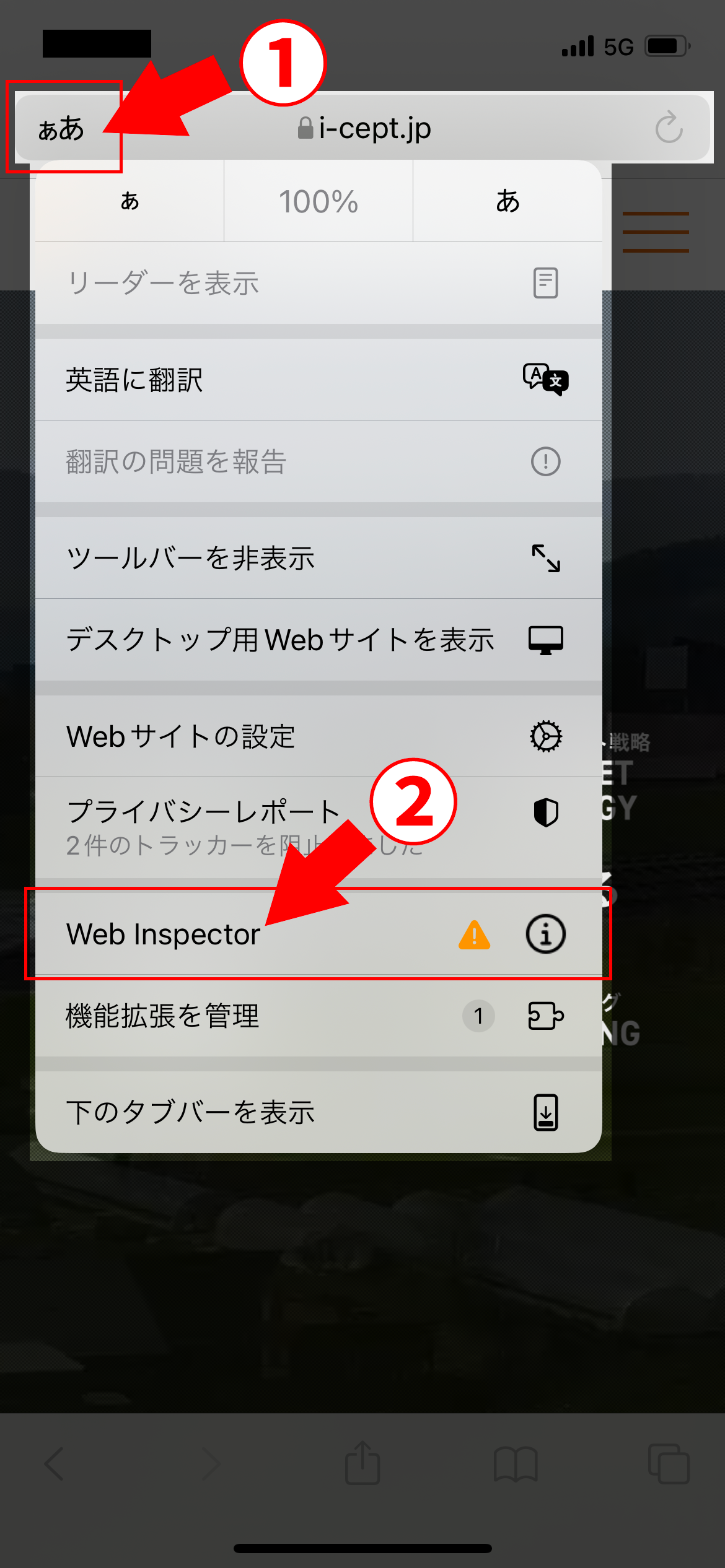The width and height of the screenshot is (725, 1568).
Task: Tap the website settings gear icon
Action: (546, 736)
